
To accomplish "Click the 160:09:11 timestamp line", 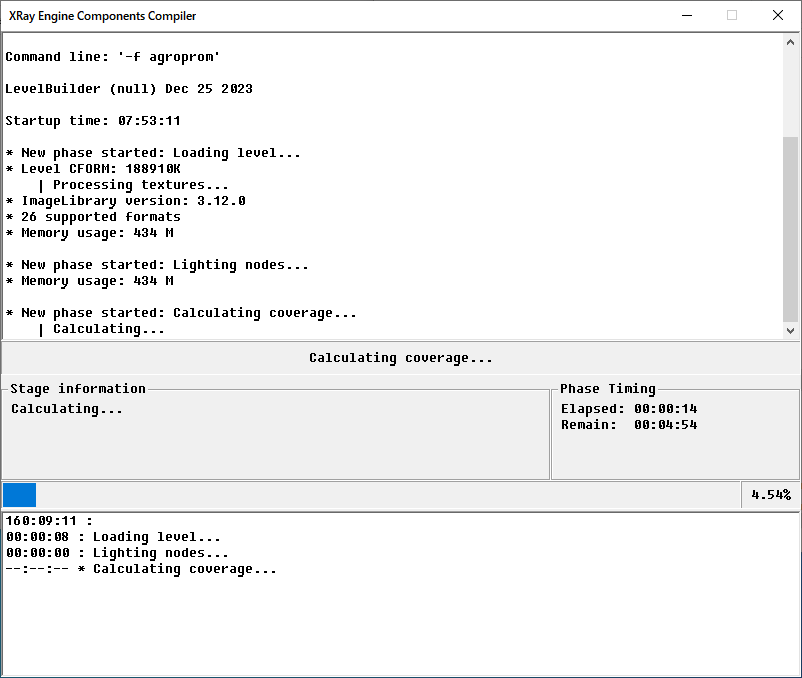I will (50, 520).
